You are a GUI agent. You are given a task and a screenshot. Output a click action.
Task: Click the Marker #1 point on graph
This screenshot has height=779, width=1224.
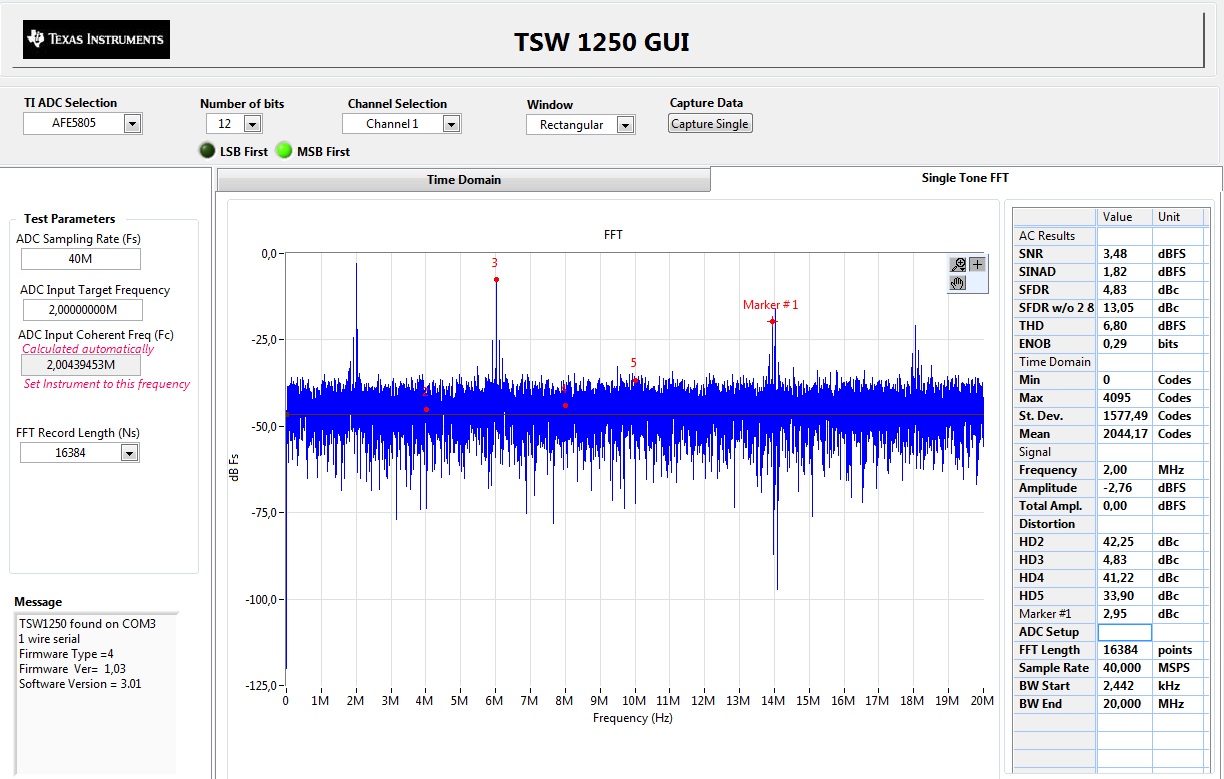tap(772, 321)
